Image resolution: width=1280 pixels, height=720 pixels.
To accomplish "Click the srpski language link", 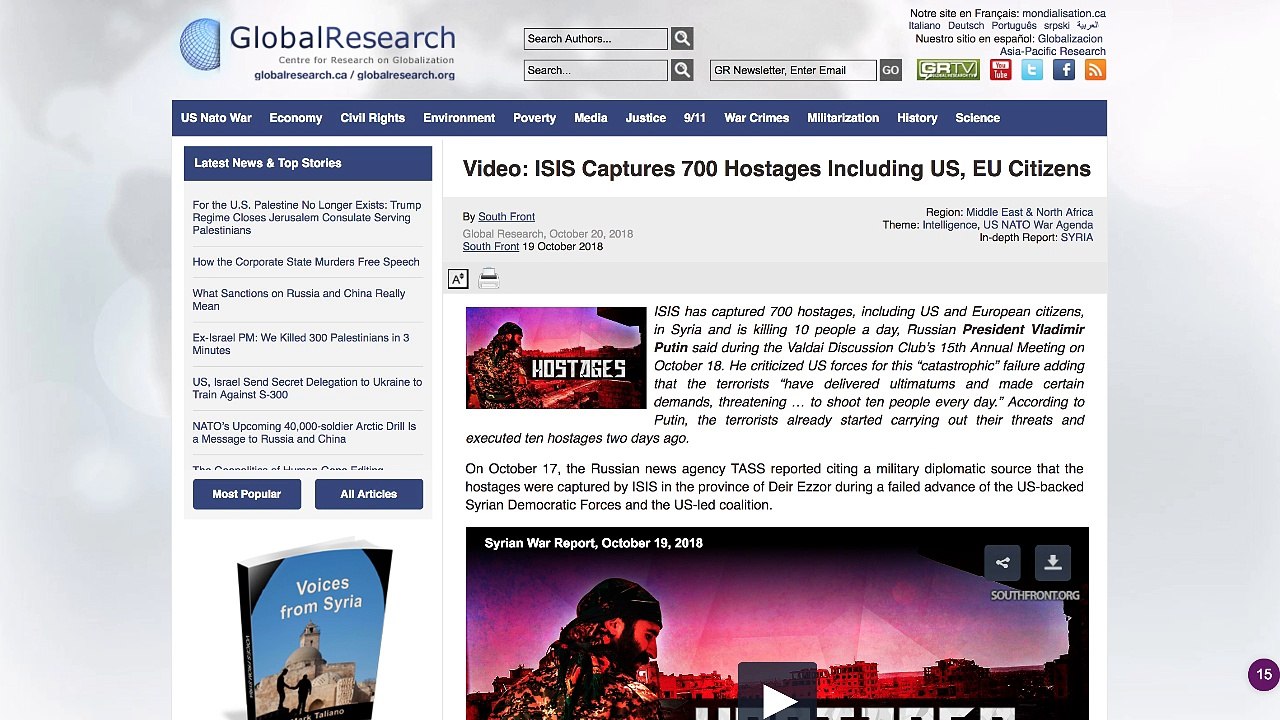I will 1056,26.
